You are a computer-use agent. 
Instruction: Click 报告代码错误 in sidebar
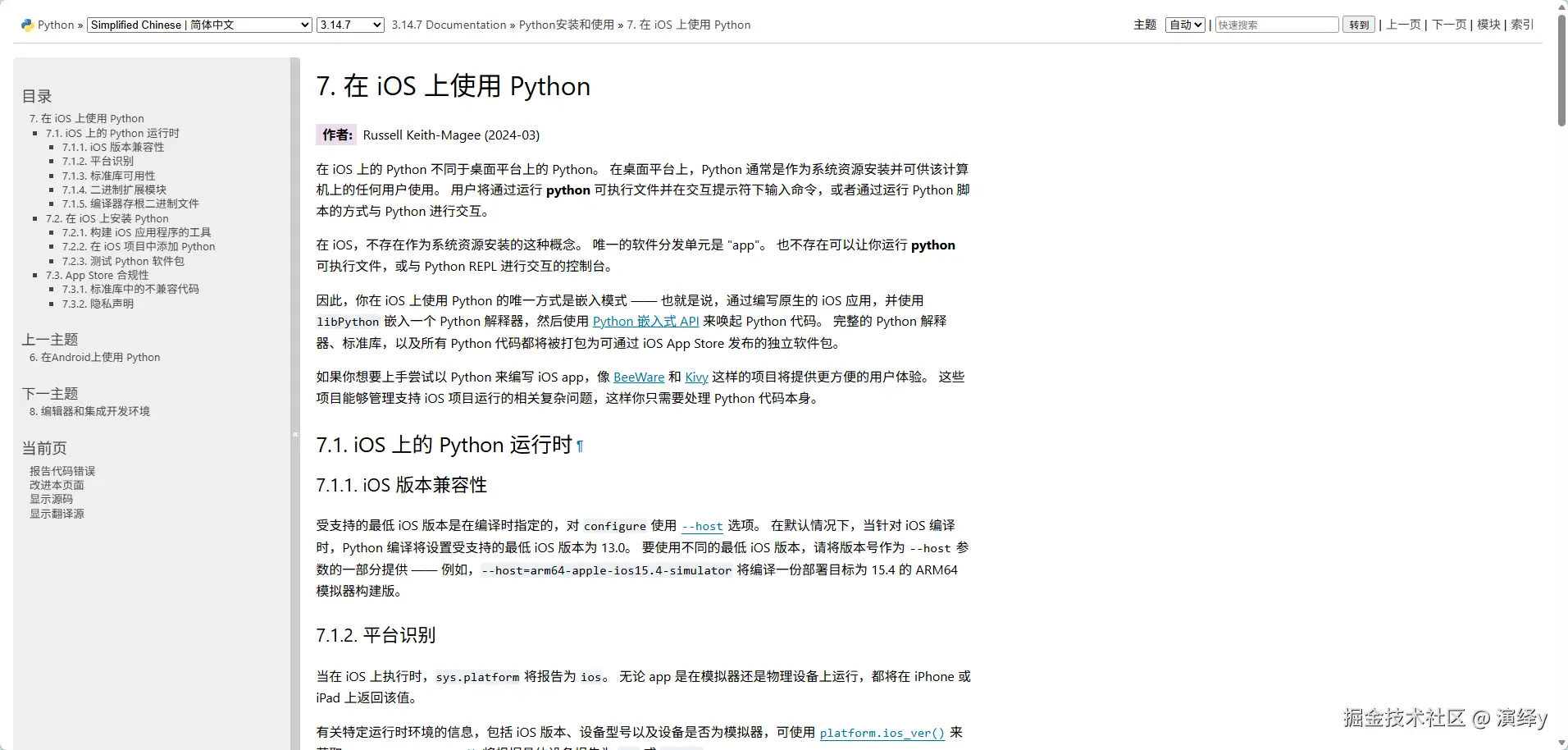coord(62,471)
